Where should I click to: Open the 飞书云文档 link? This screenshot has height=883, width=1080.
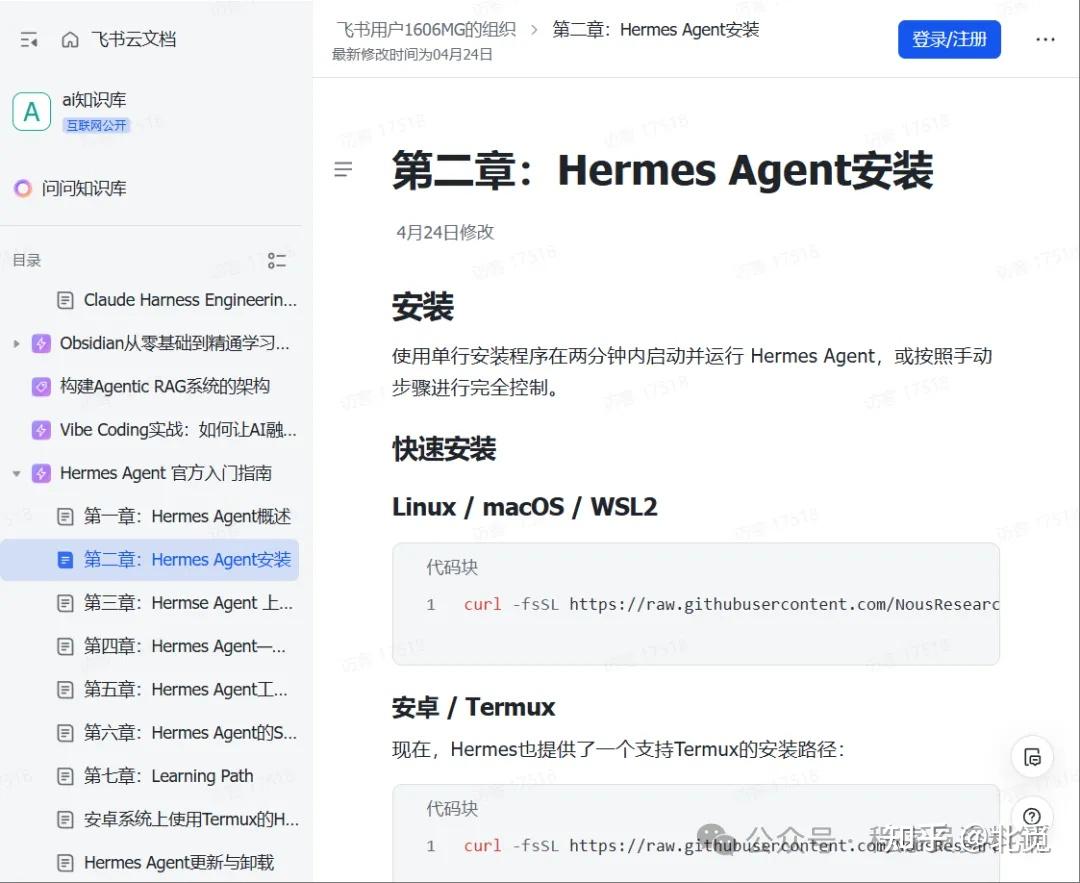click(x=134, y=39)
